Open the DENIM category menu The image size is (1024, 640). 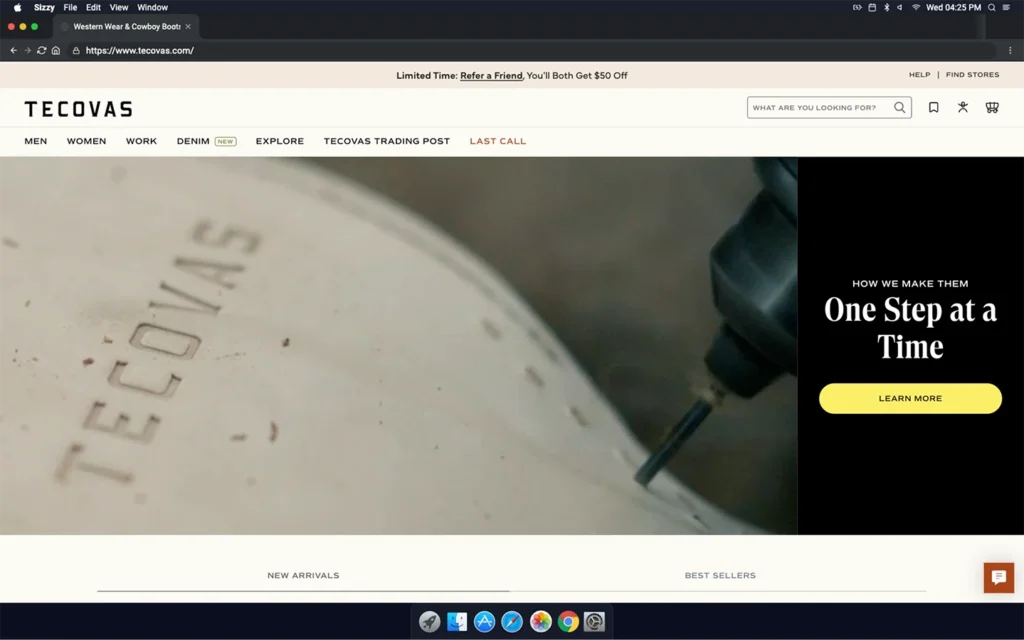tap(193, 141)
